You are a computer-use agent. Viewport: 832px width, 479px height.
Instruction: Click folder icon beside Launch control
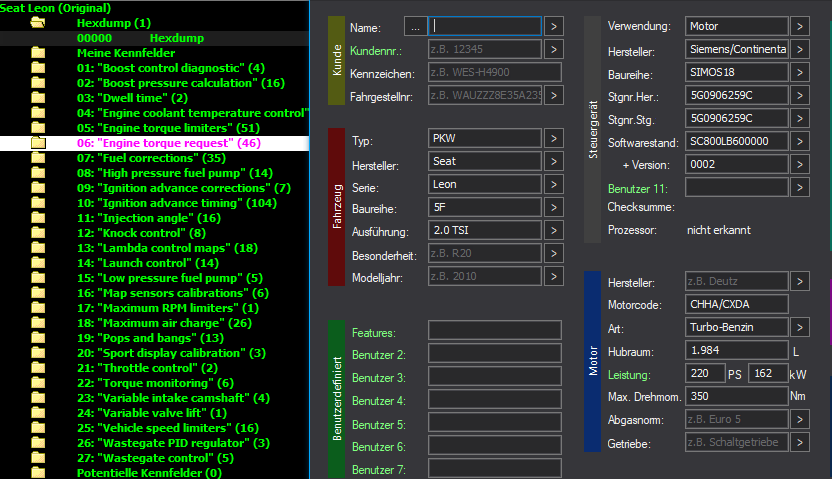38,263
